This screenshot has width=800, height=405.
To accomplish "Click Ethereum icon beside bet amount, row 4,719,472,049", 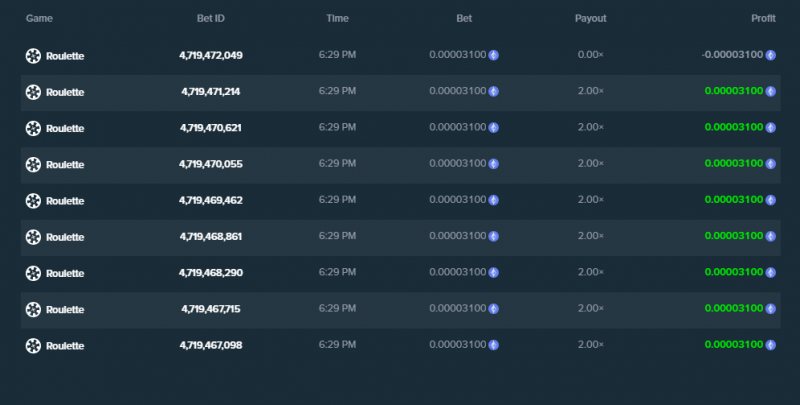I will click(x=493, y=55).
